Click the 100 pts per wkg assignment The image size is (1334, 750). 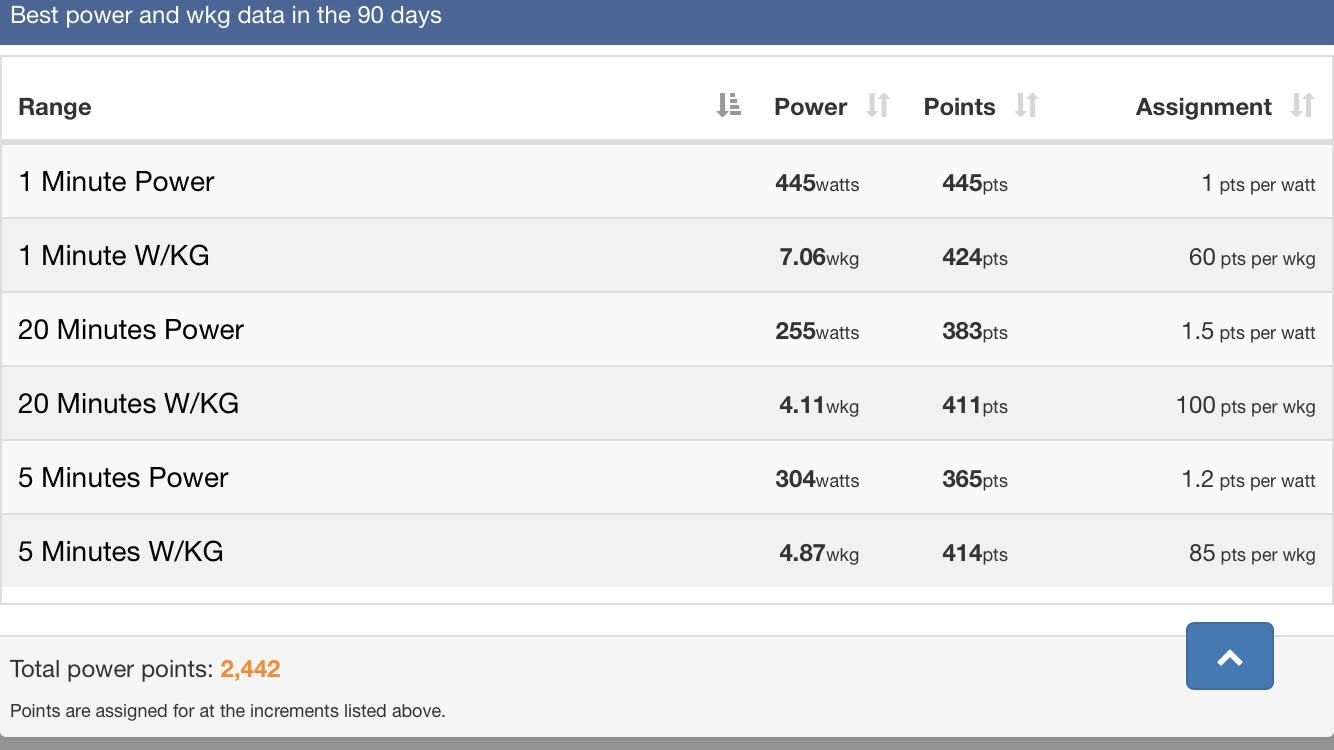click(x=1246, y=406)
